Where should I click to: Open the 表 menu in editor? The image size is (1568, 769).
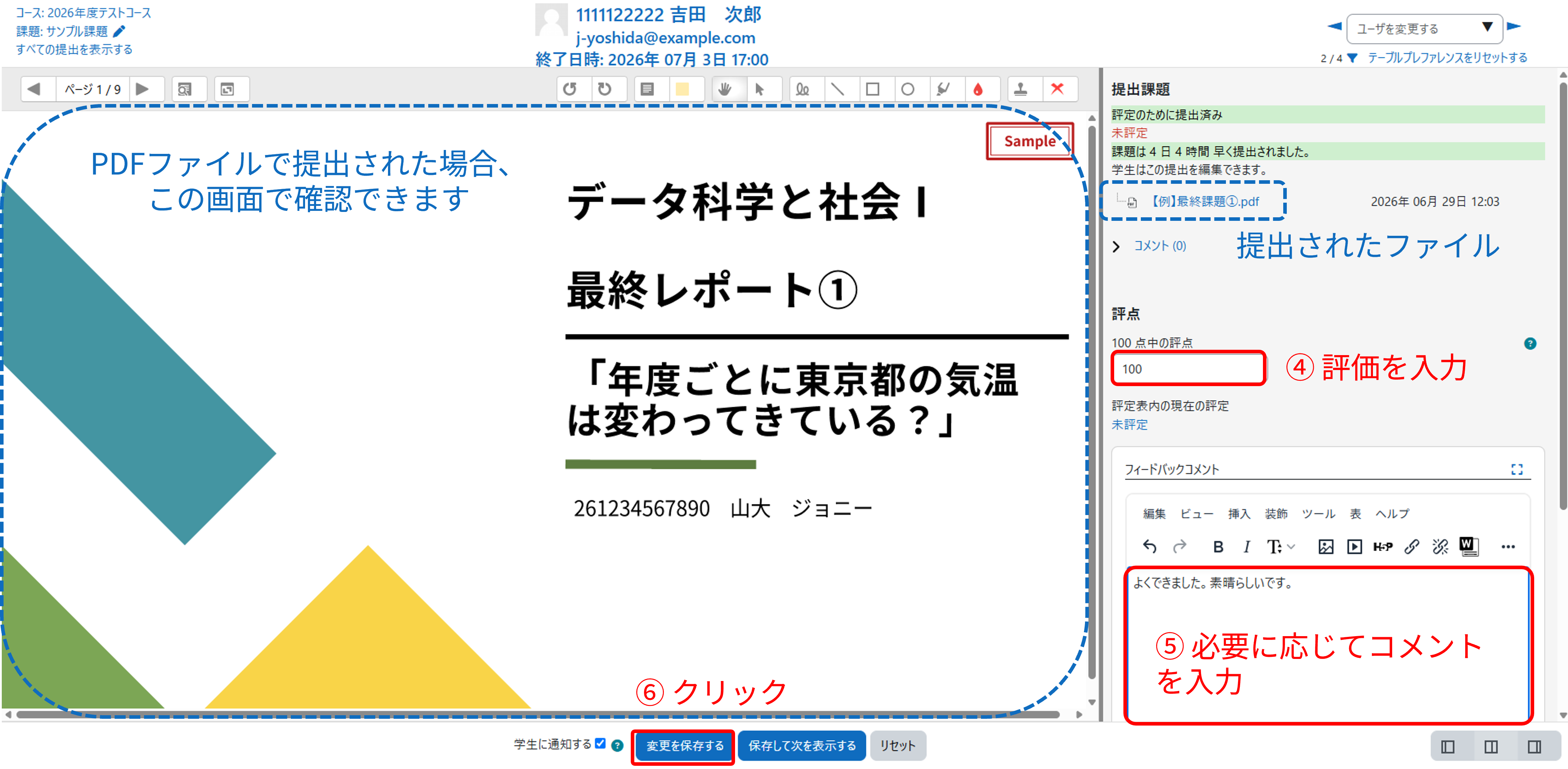pos(1355,514)
